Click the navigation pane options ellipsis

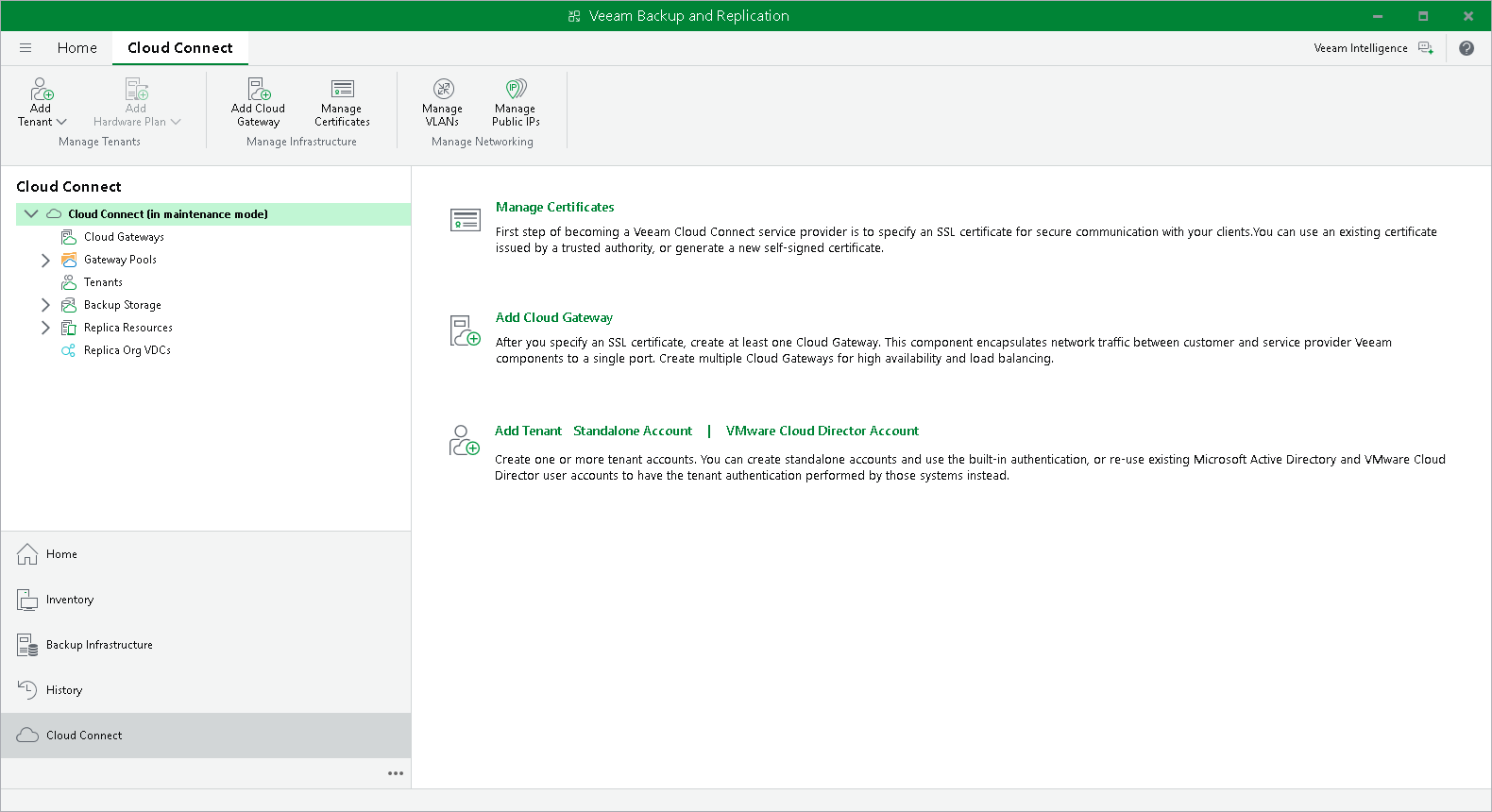396,773
